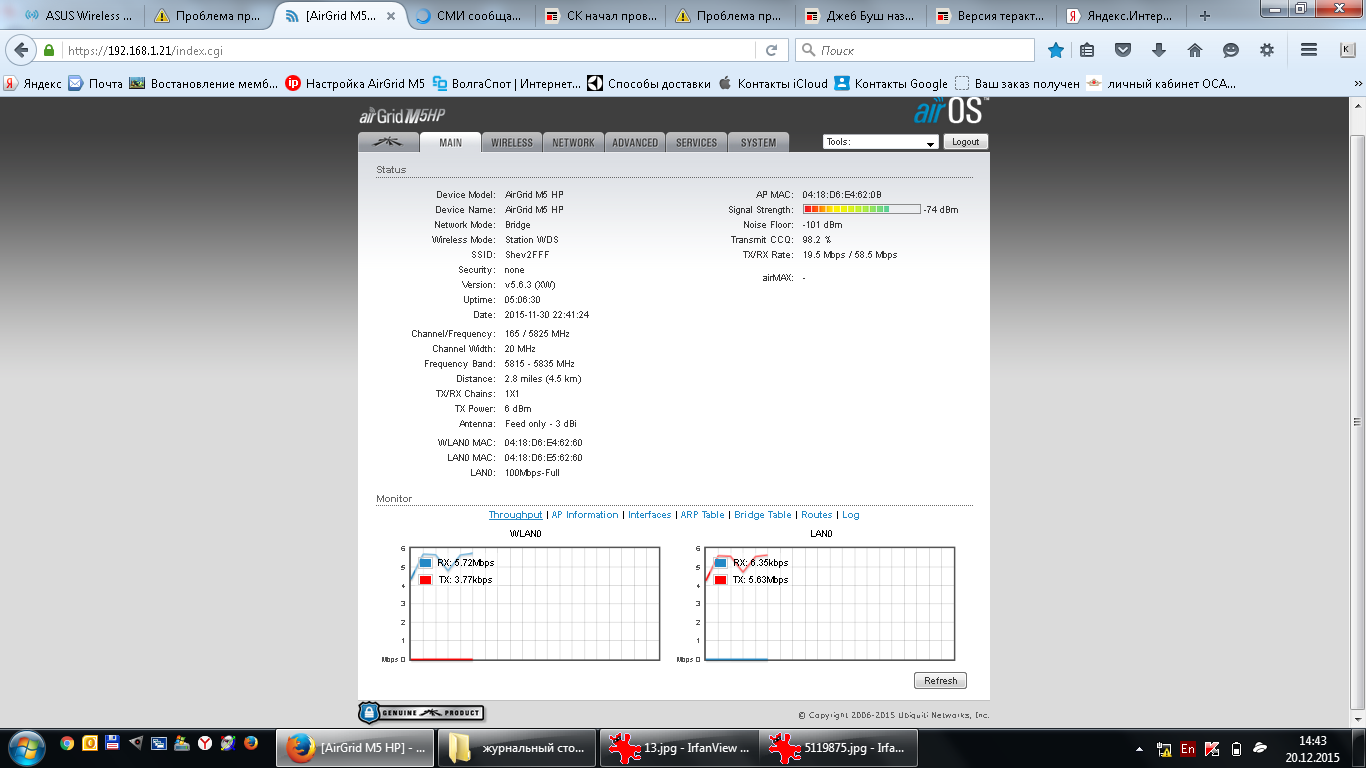Screen dimensions: 1366x768
Task: Switch to the WIRELESS tab
Action: tap(512, 142)
